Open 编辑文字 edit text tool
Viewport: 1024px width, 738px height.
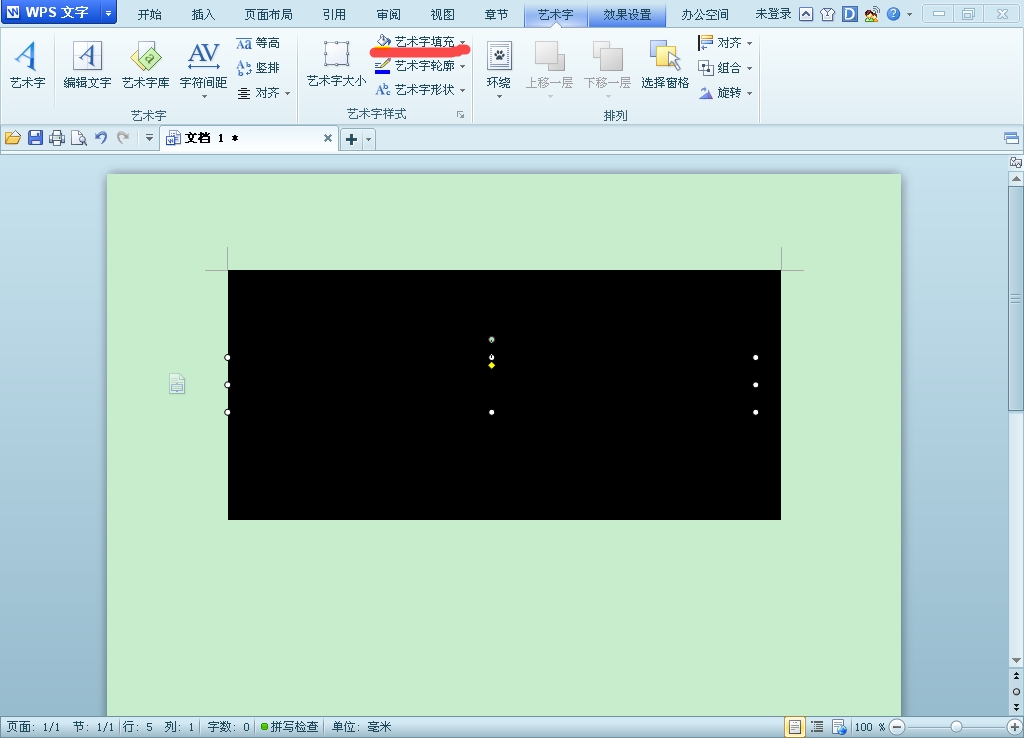click(87, 64)
